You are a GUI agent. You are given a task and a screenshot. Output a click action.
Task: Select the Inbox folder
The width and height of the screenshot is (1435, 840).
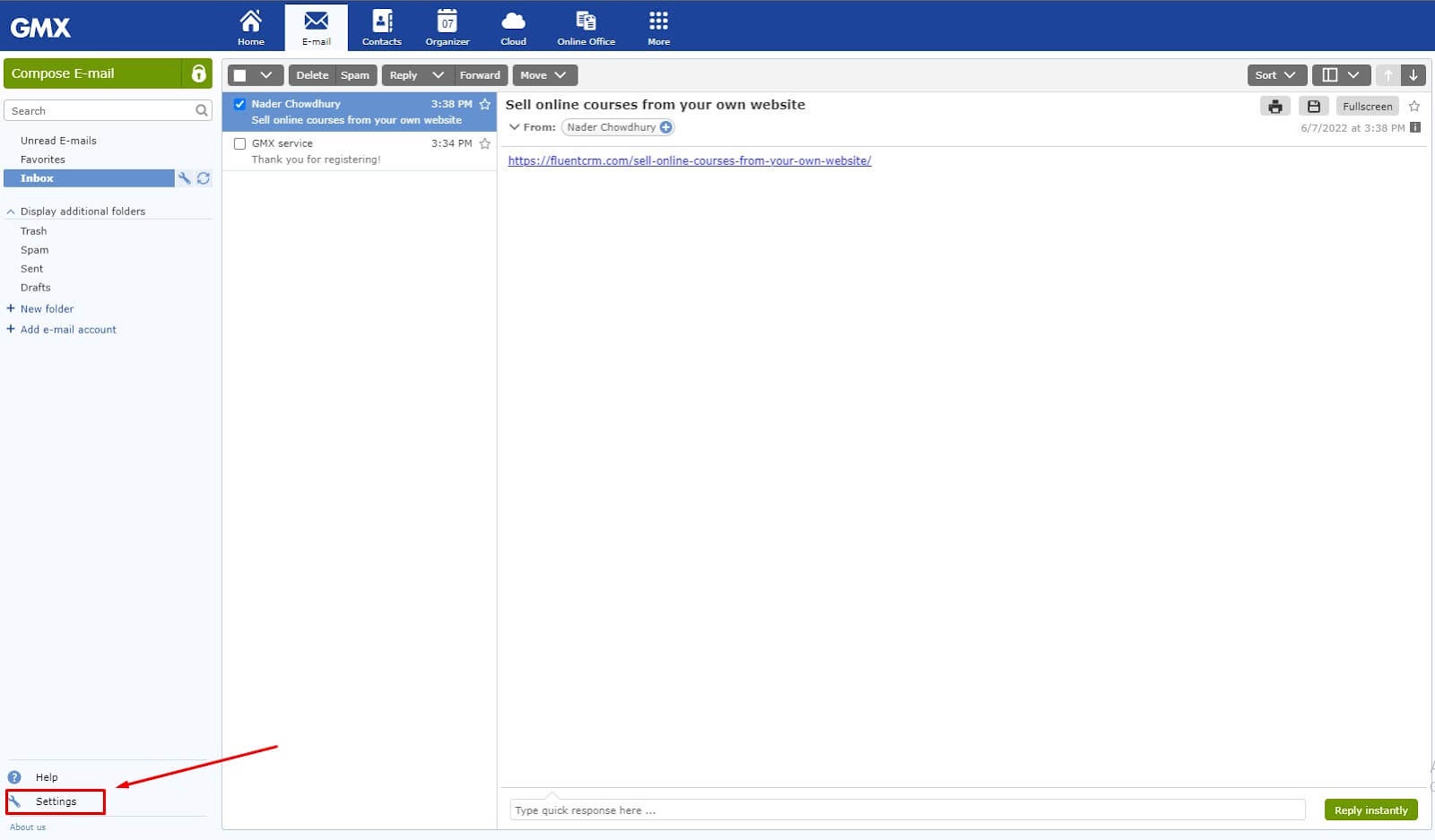point(89,178)
